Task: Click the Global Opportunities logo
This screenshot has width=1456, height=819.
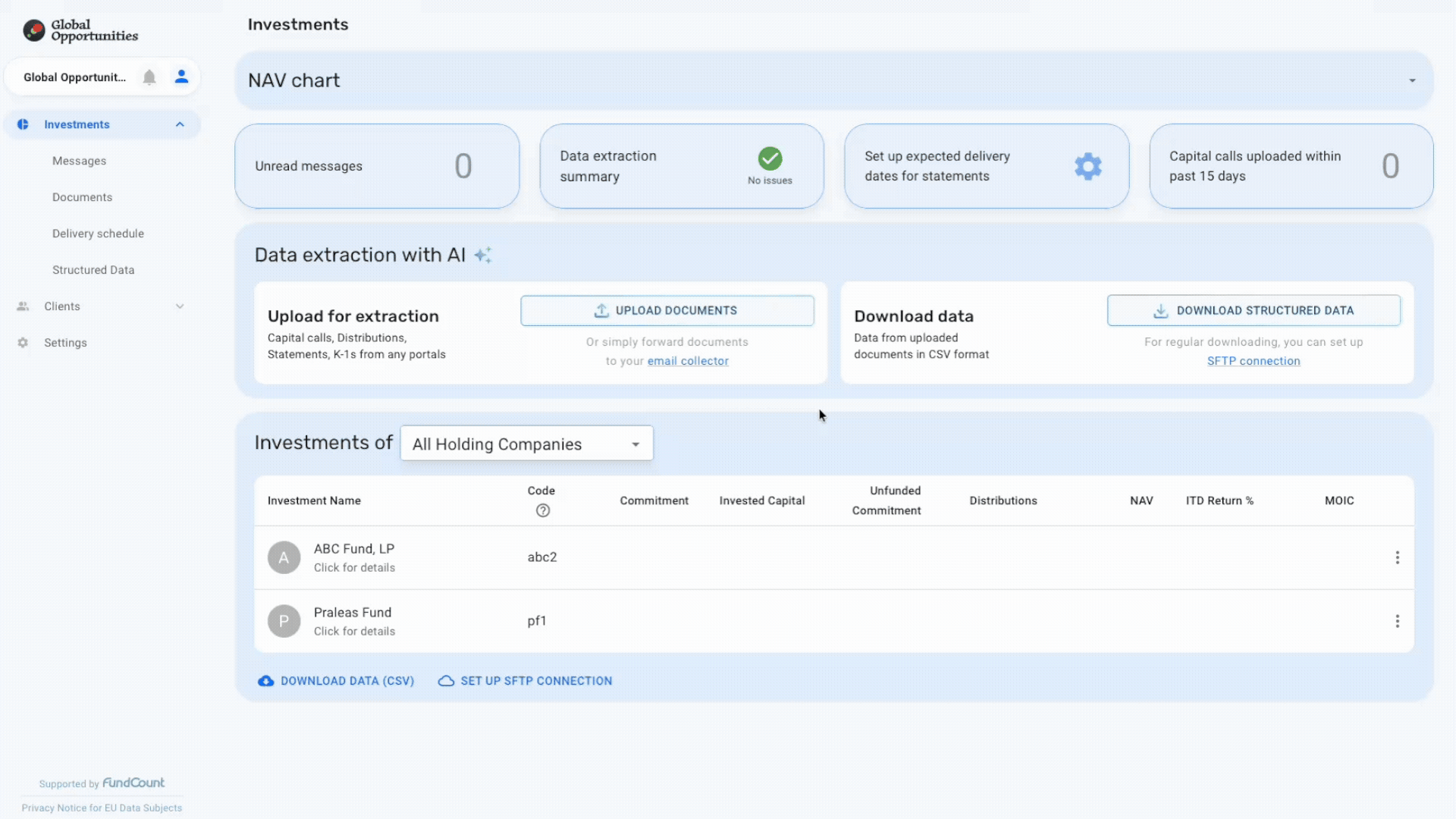Action: tap(80, 30)
